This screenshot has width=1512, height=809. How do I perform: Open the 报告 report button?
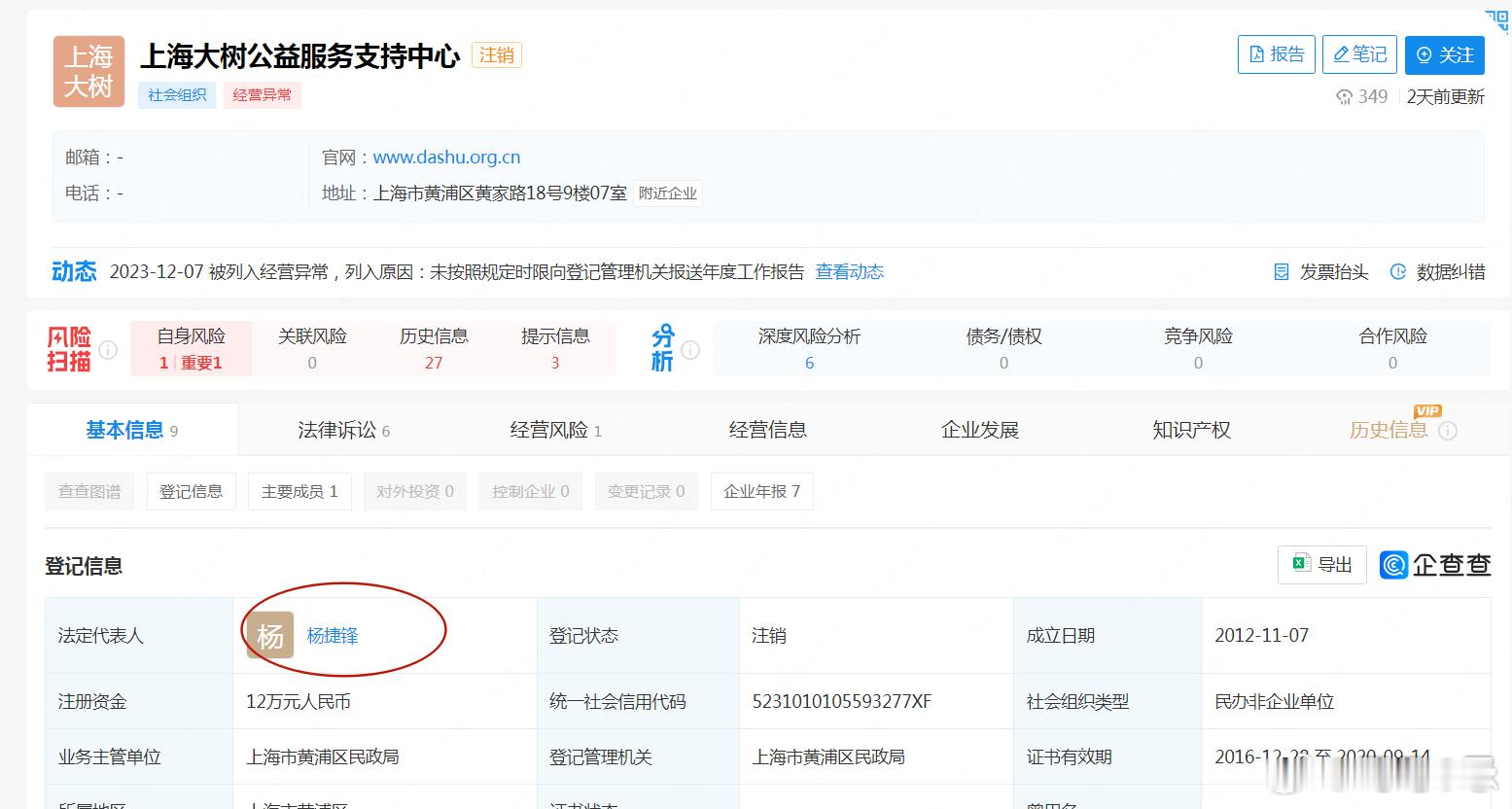point(1276,54)
